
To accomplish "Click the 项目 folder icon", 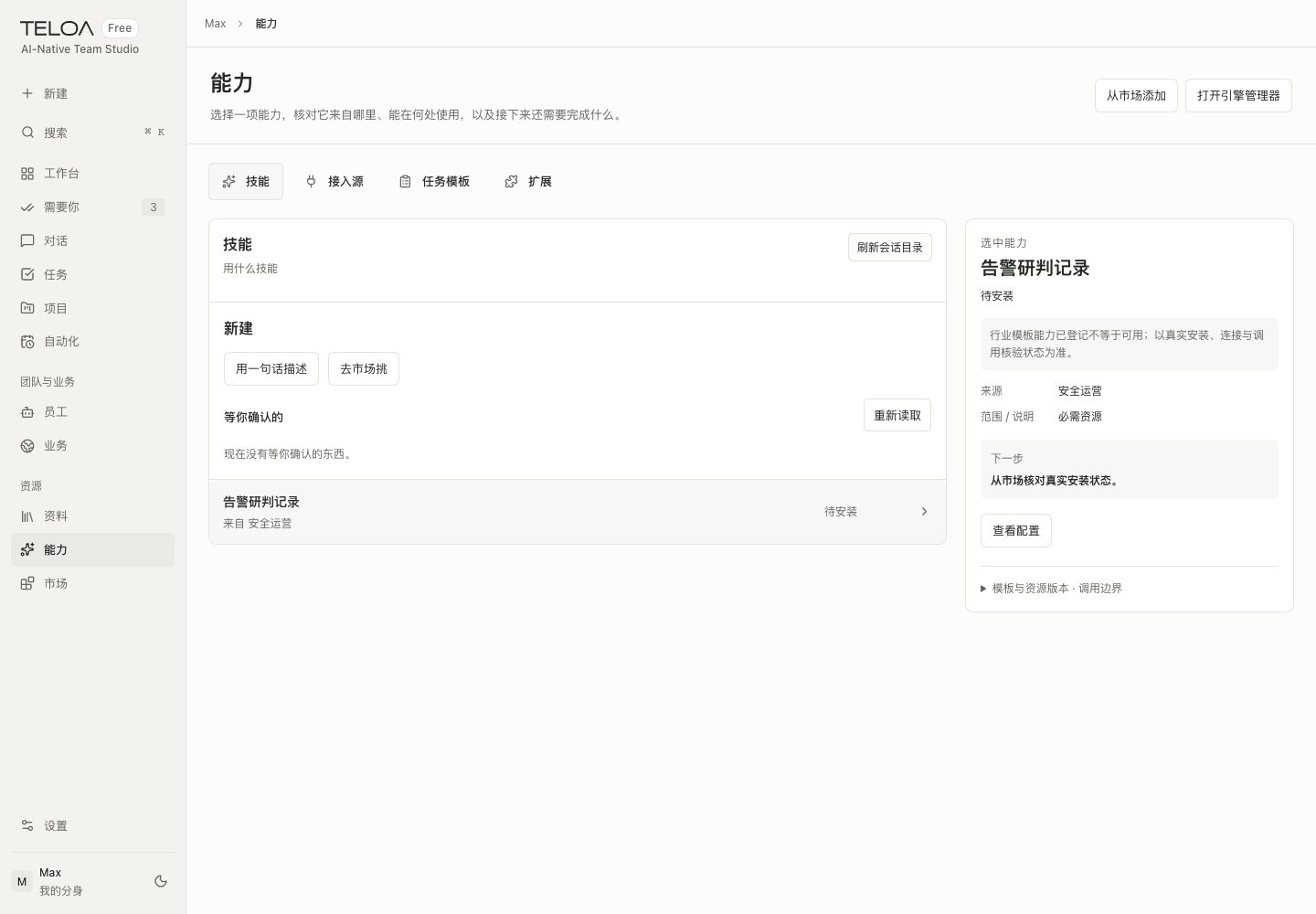I will 27,308.
